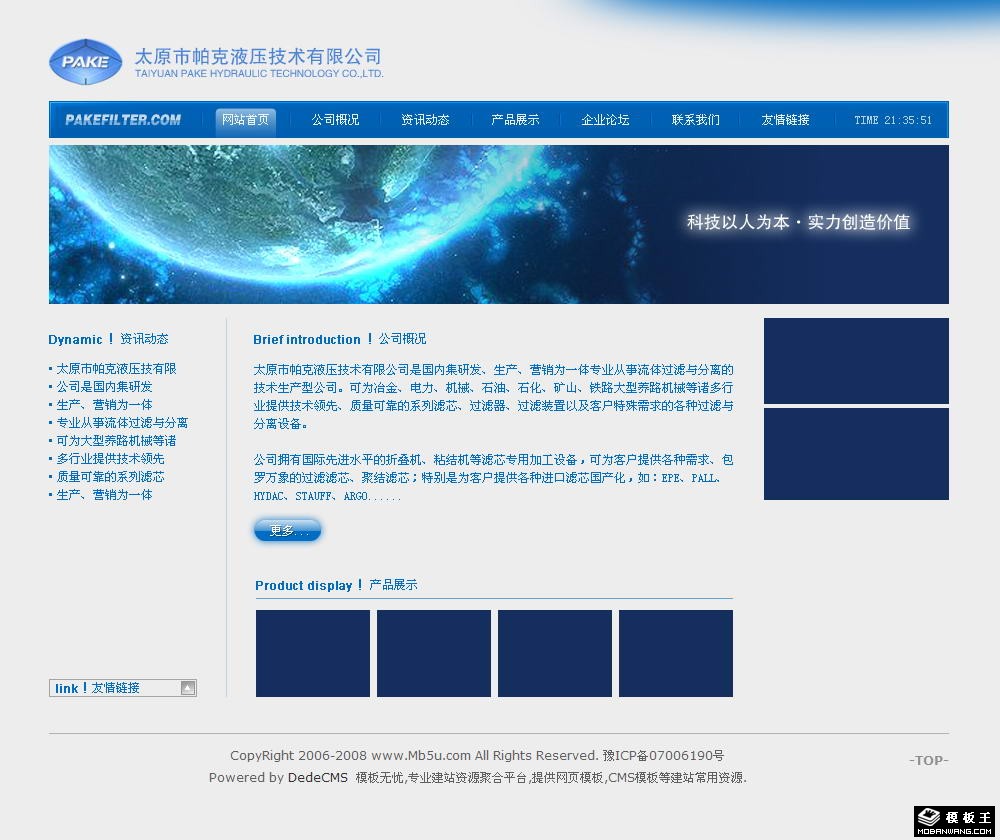The height and width of the screenshot is (840, 1000).
Task: Open news item 公司是国内集研发
Action: 105,387
